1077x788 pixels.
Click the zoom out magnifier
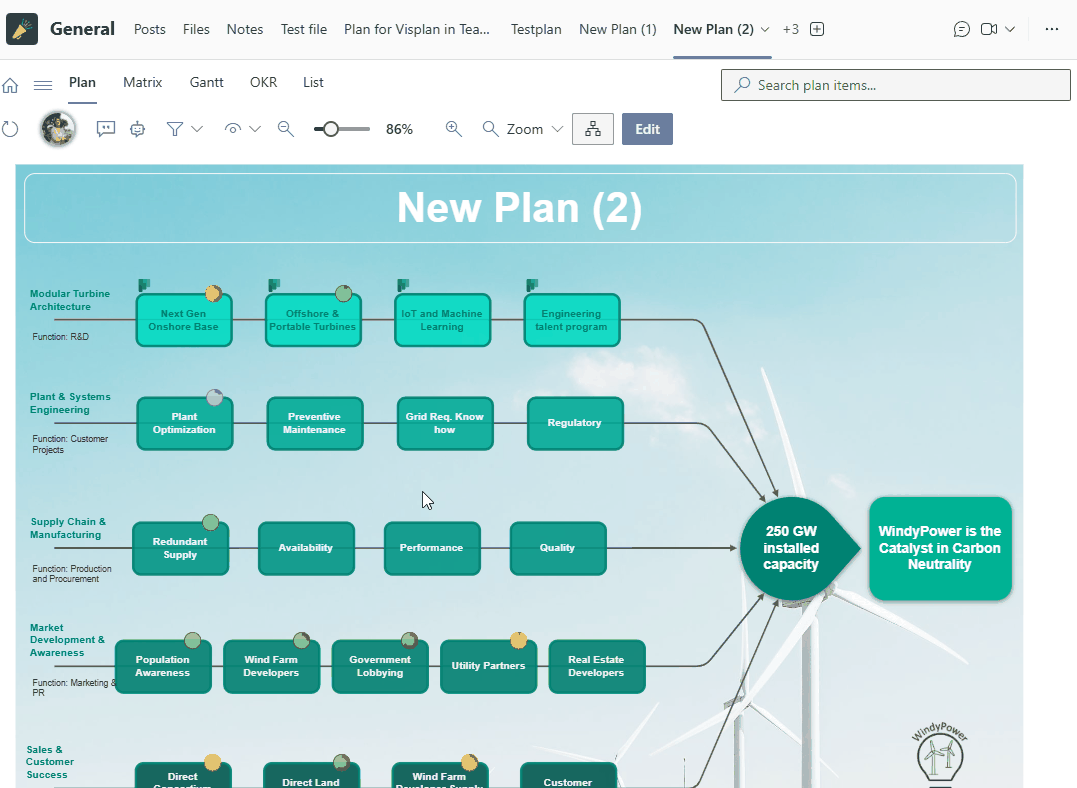tap(286, 129)
